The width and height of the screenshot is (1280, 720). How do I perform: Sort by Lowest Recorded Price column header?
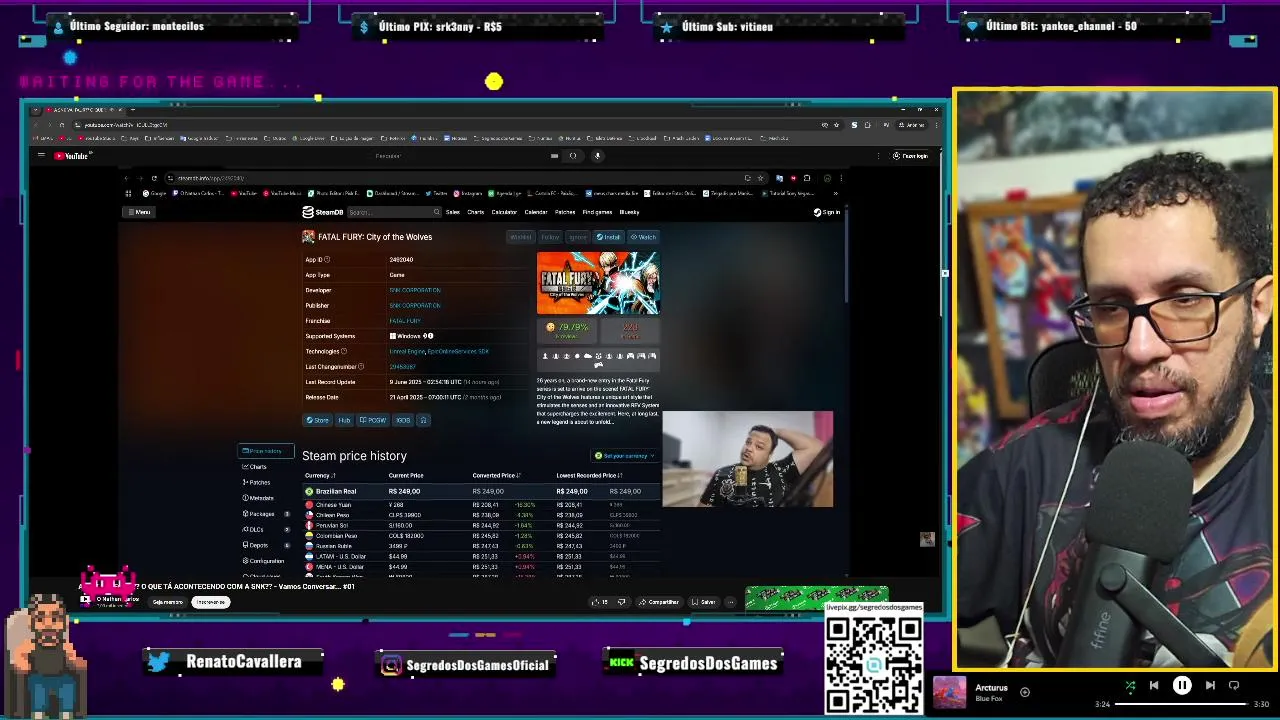[x=590, y=476]
